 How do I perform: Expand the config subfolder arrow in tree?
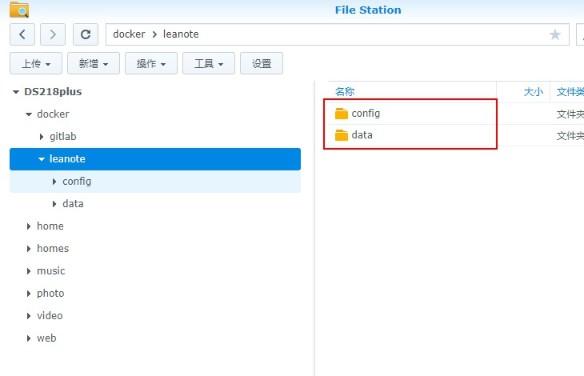point(54,182)
